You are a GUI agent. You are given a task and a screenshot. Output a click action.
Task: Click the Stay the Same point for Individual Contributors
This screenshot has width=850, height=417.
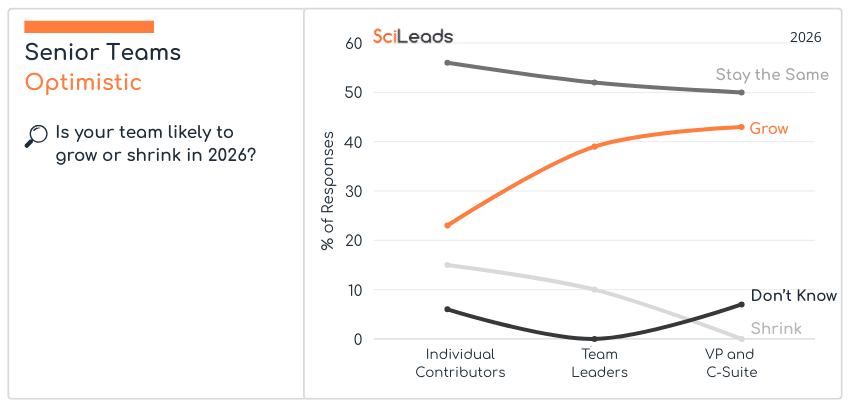(x=448, y=63)
